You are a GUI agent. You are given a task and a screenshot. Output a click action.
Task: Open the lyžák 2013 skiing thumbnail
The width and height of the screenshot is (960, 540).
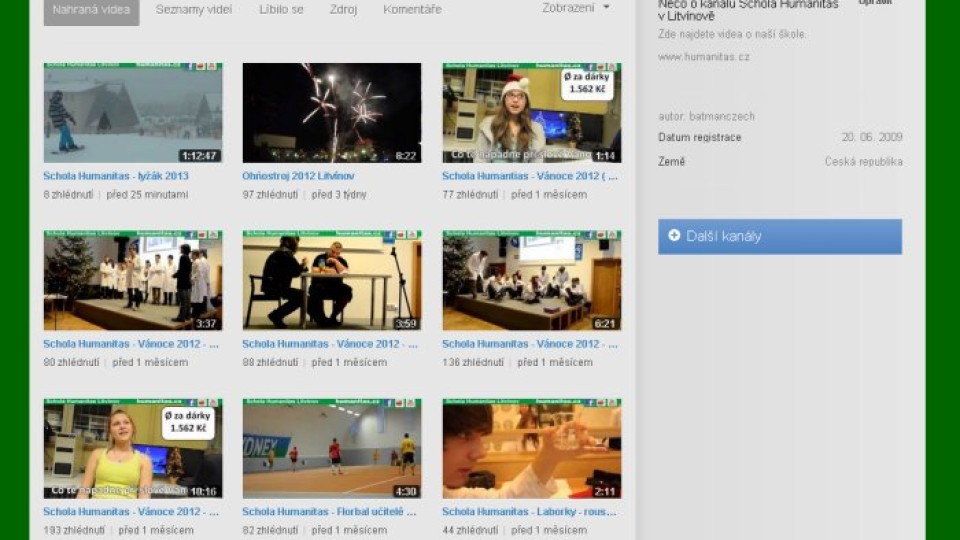(x=132, y=113)
